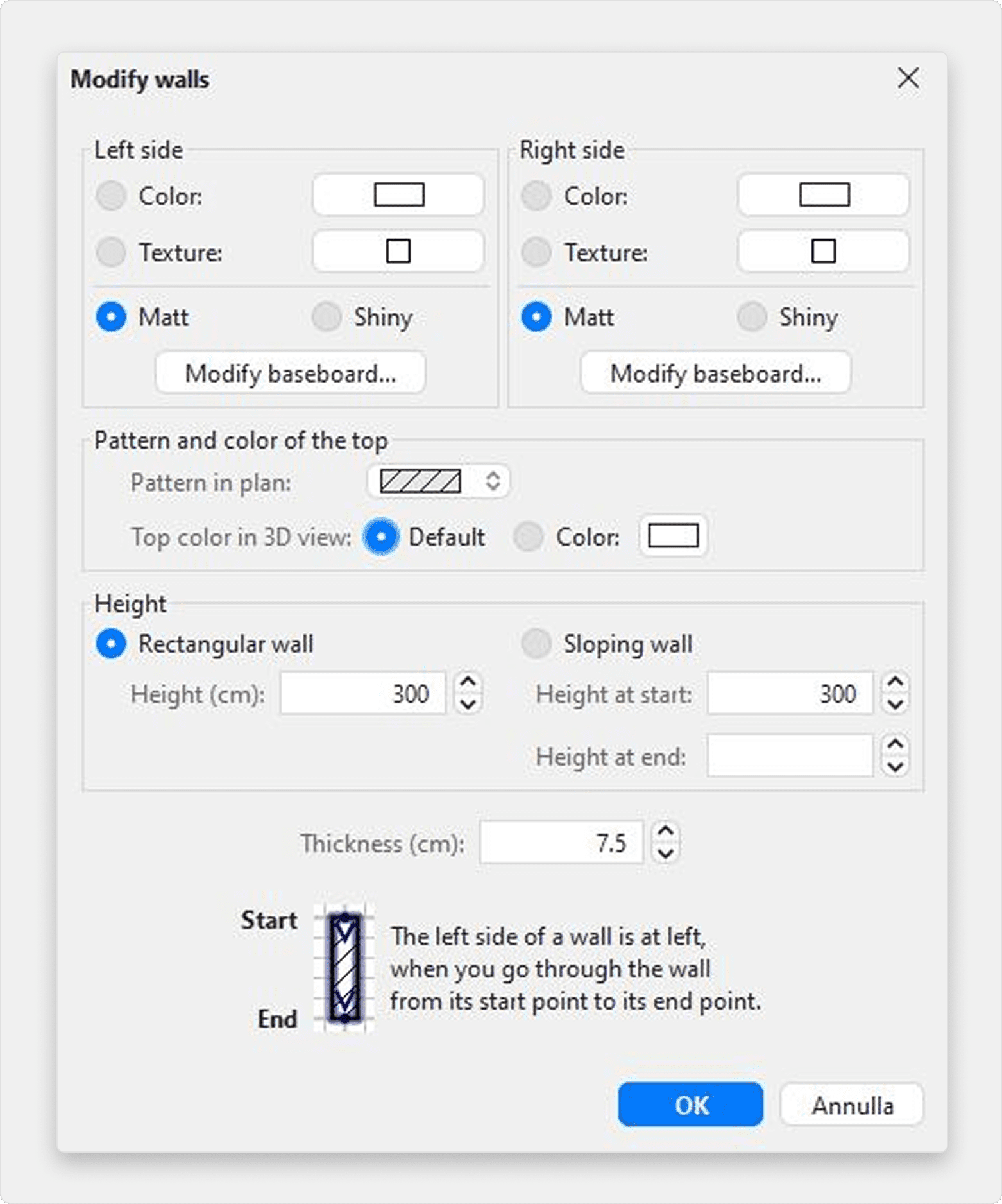This screenshot has width=1002, height=1204.
Task: Select Shiny finish for Left side
Action: click(327, 317)
